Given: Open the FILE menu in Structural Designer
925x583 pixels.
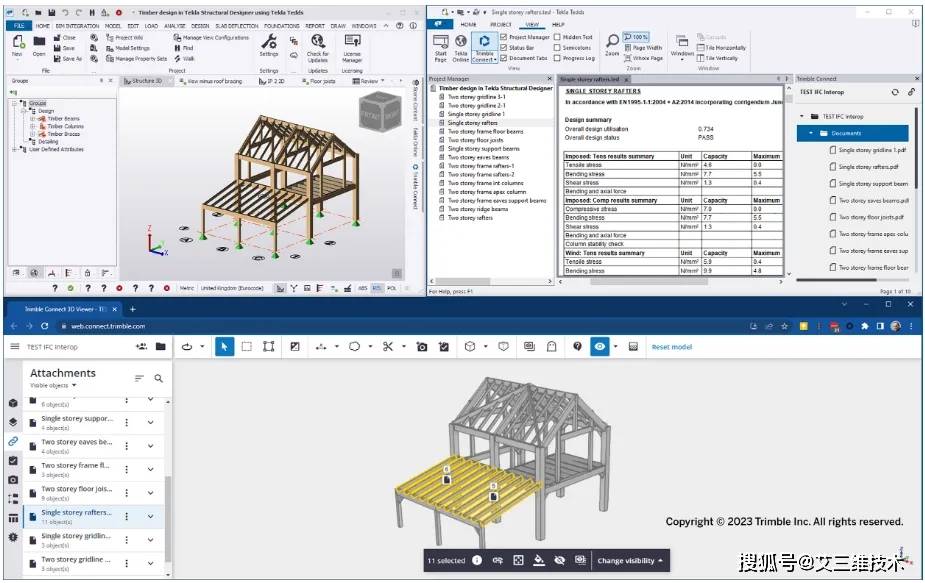Looking at the screenshot, I should point(19,26).
